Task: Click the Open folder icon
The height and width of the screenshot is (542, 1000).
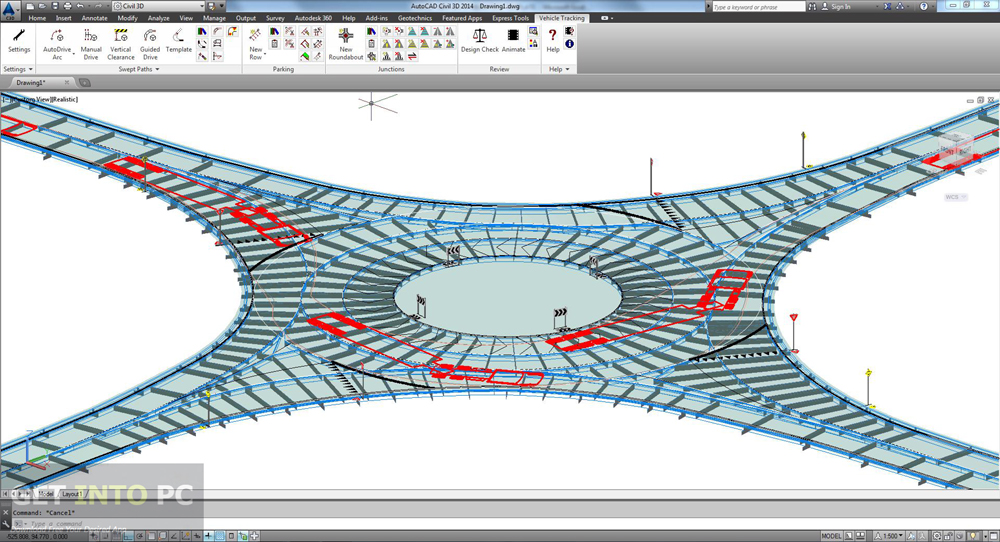Action: [42, 6]
